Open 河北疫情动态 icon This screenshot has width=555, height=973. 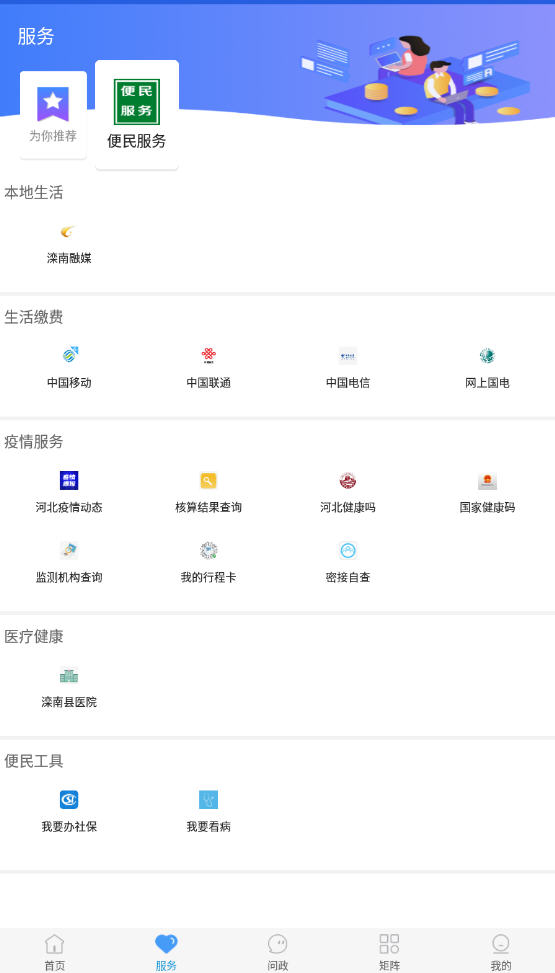[69, 480]
